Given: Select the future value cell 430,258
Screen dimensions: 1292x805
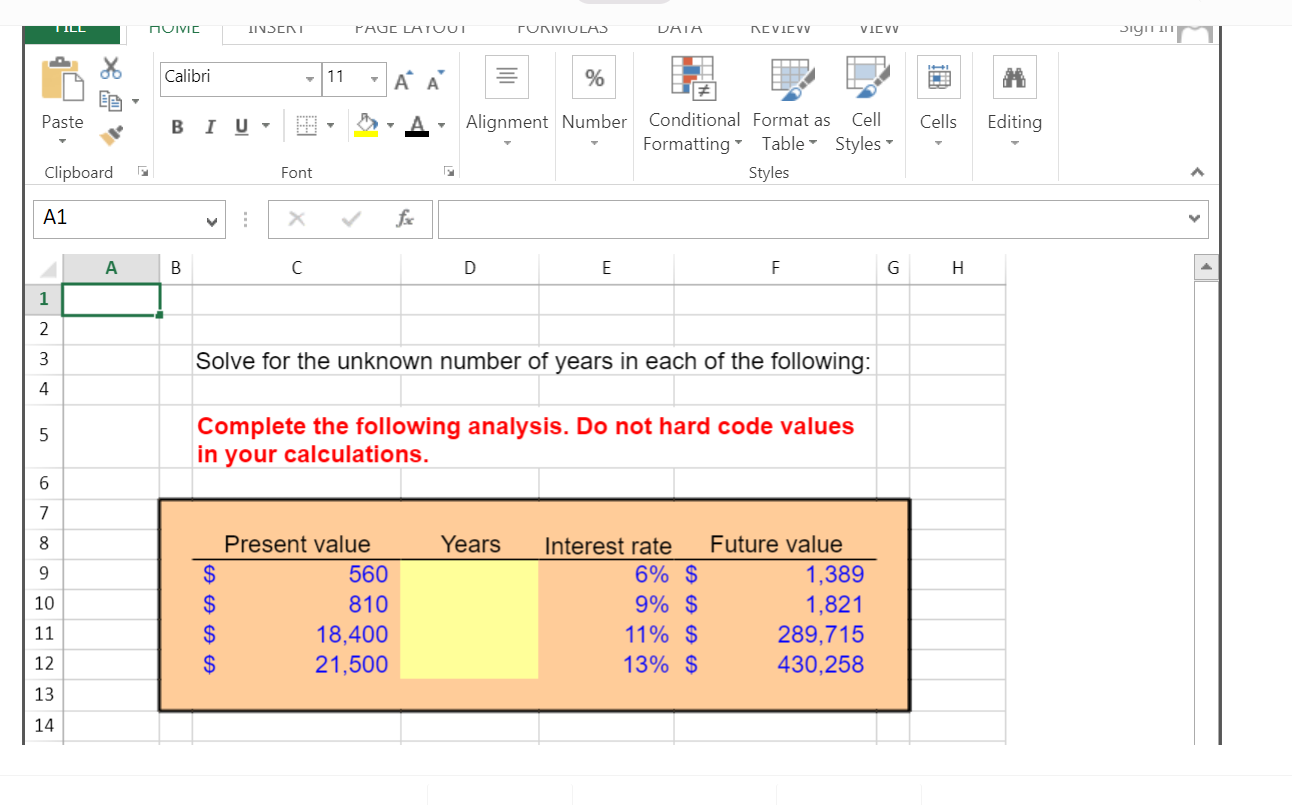Looking at the screenshot, I should pyautogui.click(x=775, y=664).
